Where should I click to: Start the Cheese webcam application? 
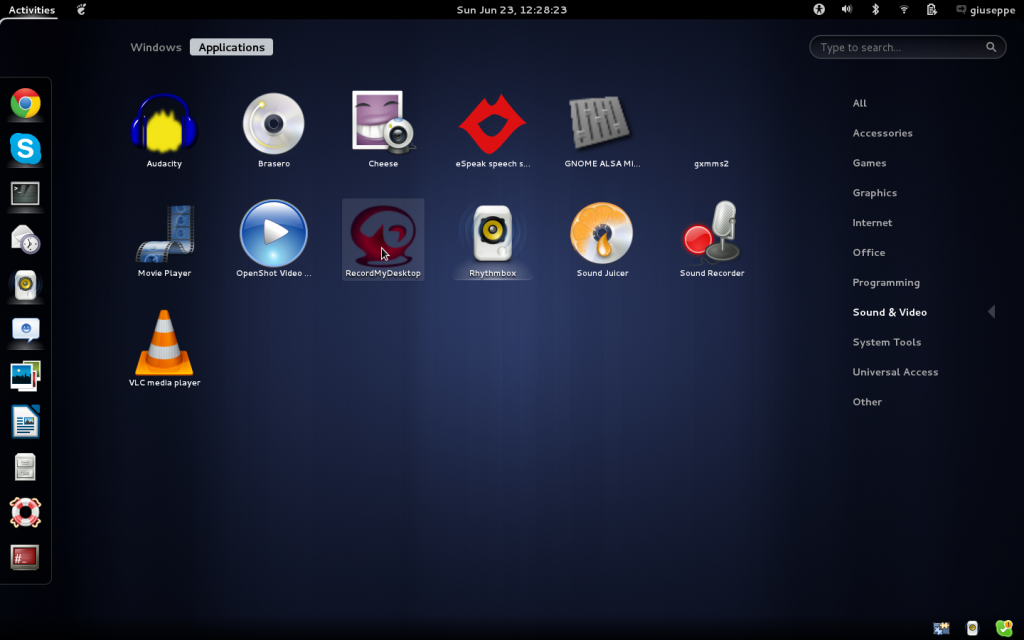coord(383,130)
